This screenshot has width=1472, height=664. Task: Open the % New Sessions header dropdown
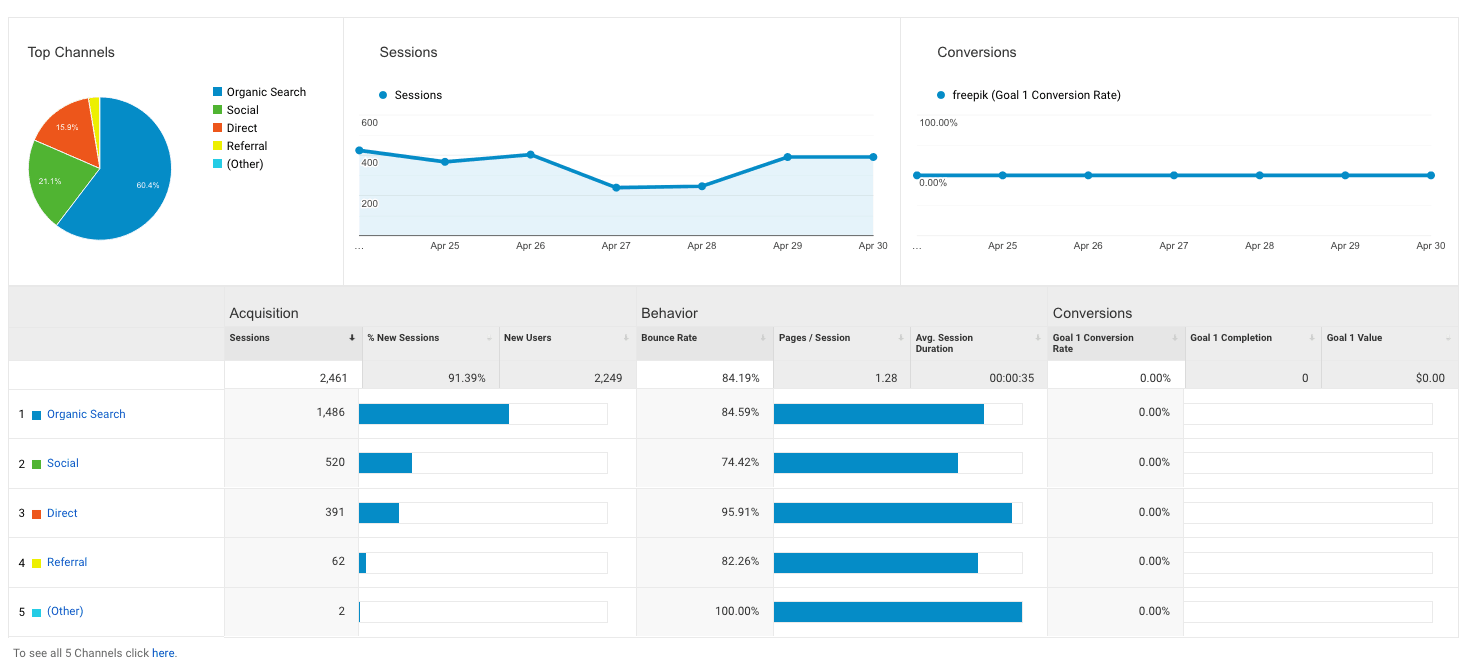pyautogui.click(x=490, y=337)
